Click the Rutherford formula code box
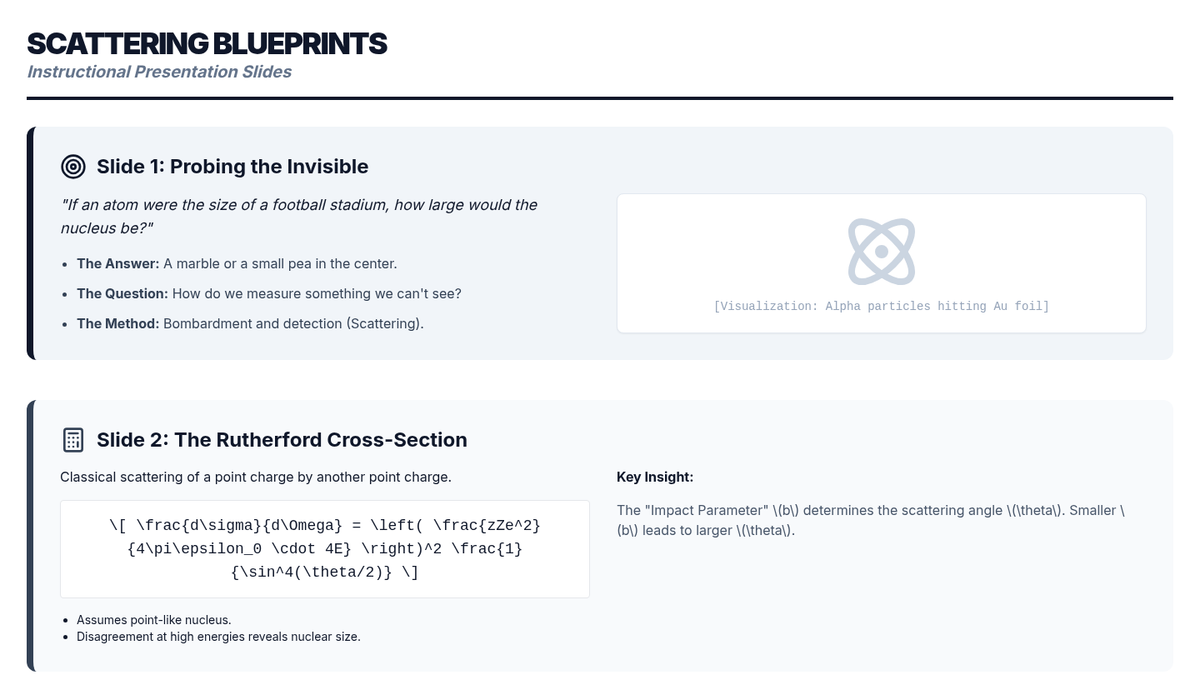The image size is (1200, 675). coord(325,548)
